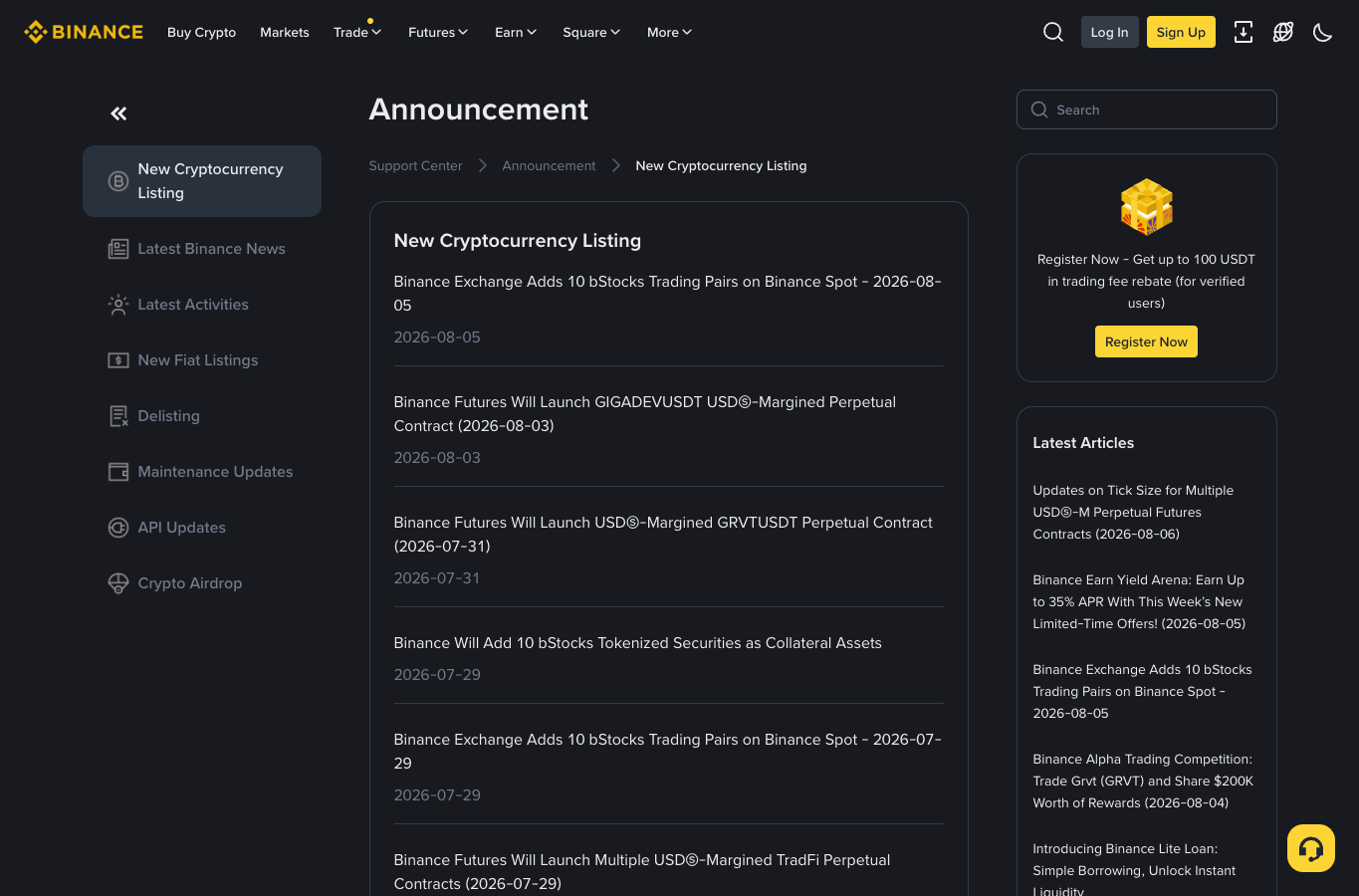Viewport: 1359px width, 896px height.
Task: Open Binance Alpha Trading Competition article
Action: pos(1143,782)
